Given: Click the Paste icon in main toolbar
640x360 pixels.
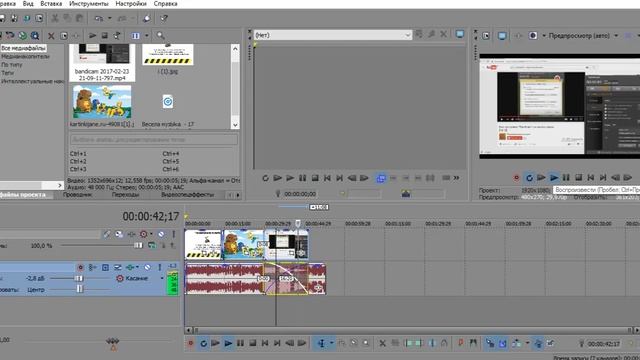Looking at the screenshot, I should pos(80,18).
